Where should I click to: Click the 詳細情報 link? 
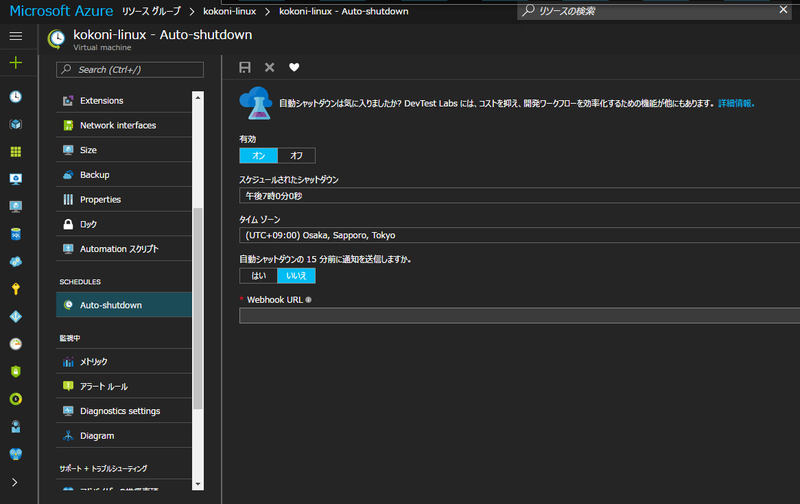(x=736, y=104)
